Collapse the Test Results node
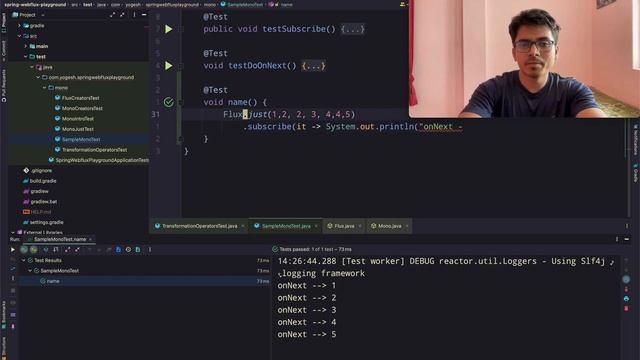 tap(24, 260)
